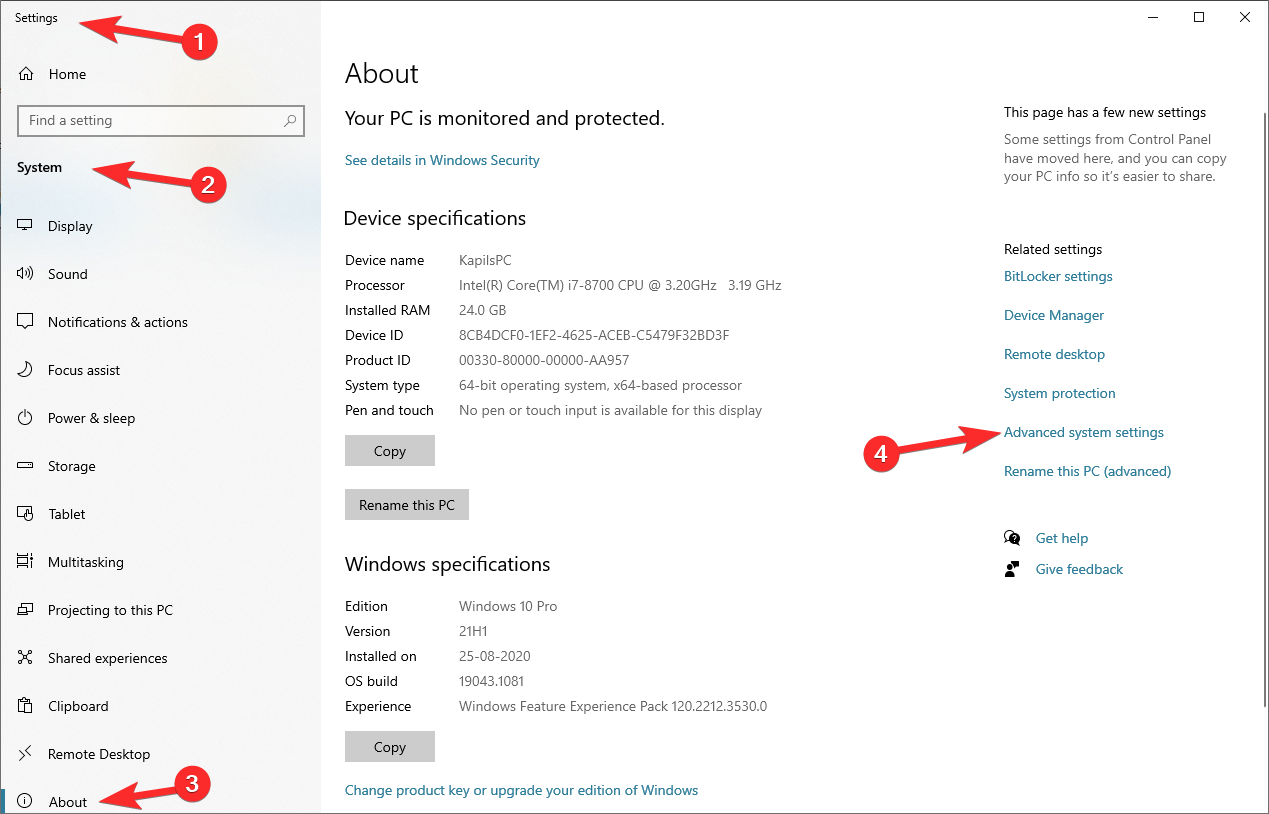Click the Clipboard icon in sidebar
The width and height of the screenshot is (1269, 814).
point(26,706)
